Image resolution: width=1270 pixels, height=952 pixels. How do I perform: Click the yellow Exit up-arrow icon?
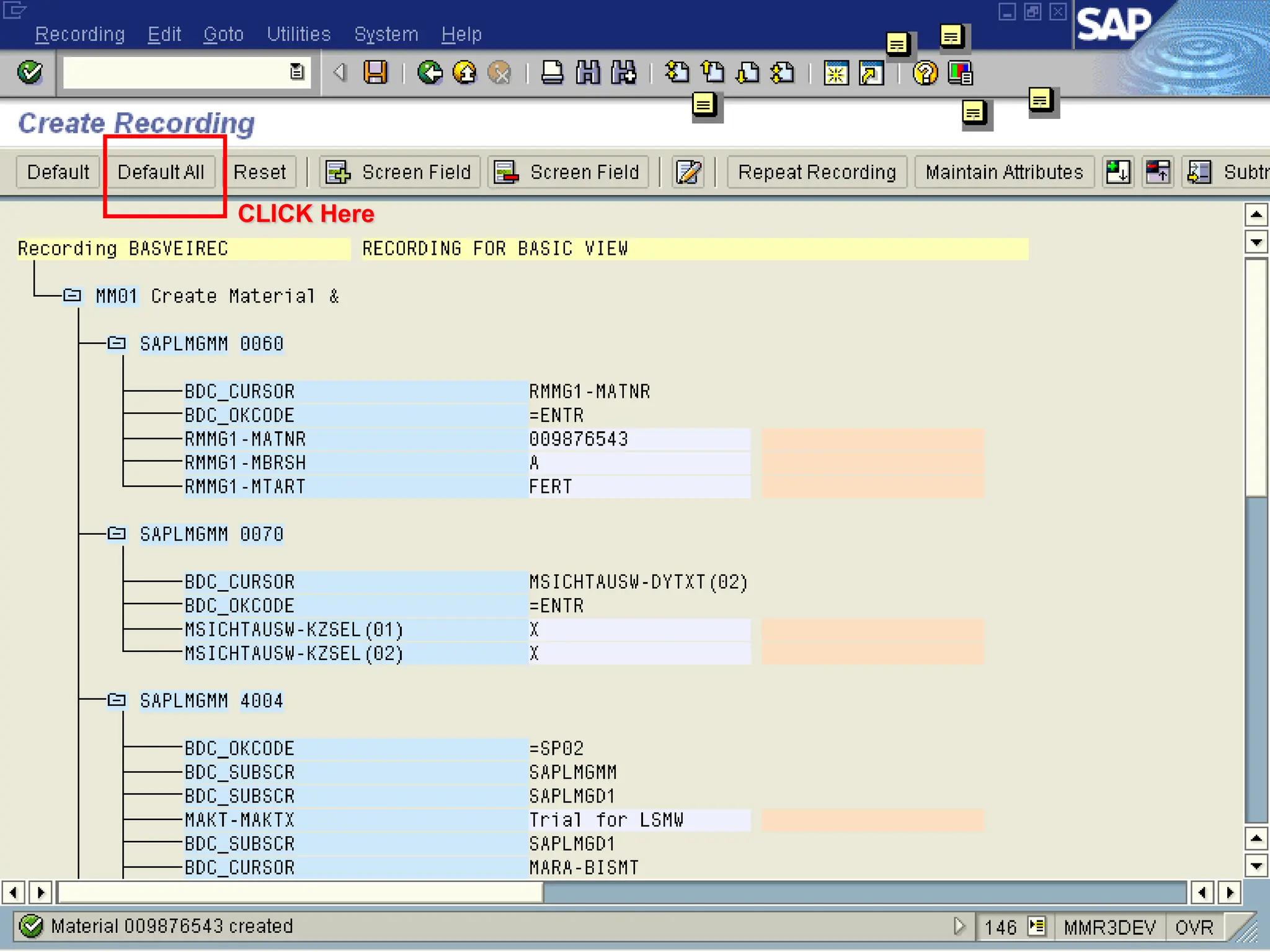point(464,73)
